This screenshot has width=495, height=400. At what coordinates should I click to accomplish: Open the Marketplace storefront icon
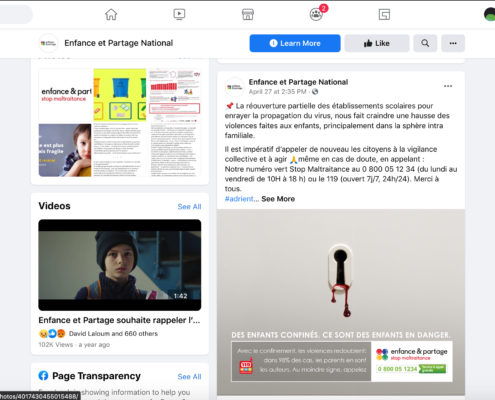[248, 14]
